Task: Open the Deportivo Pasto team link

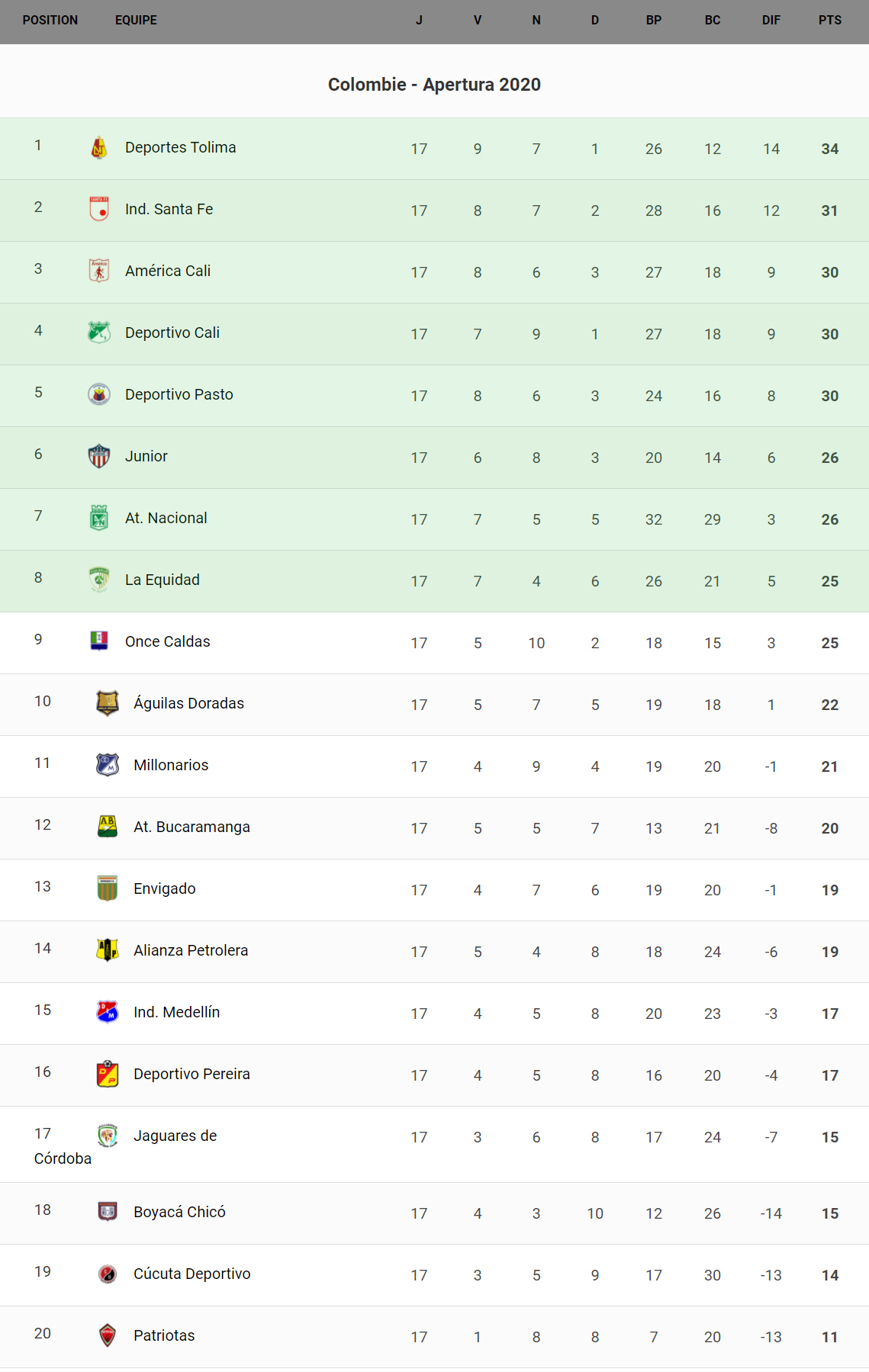Action: (179, 395)
